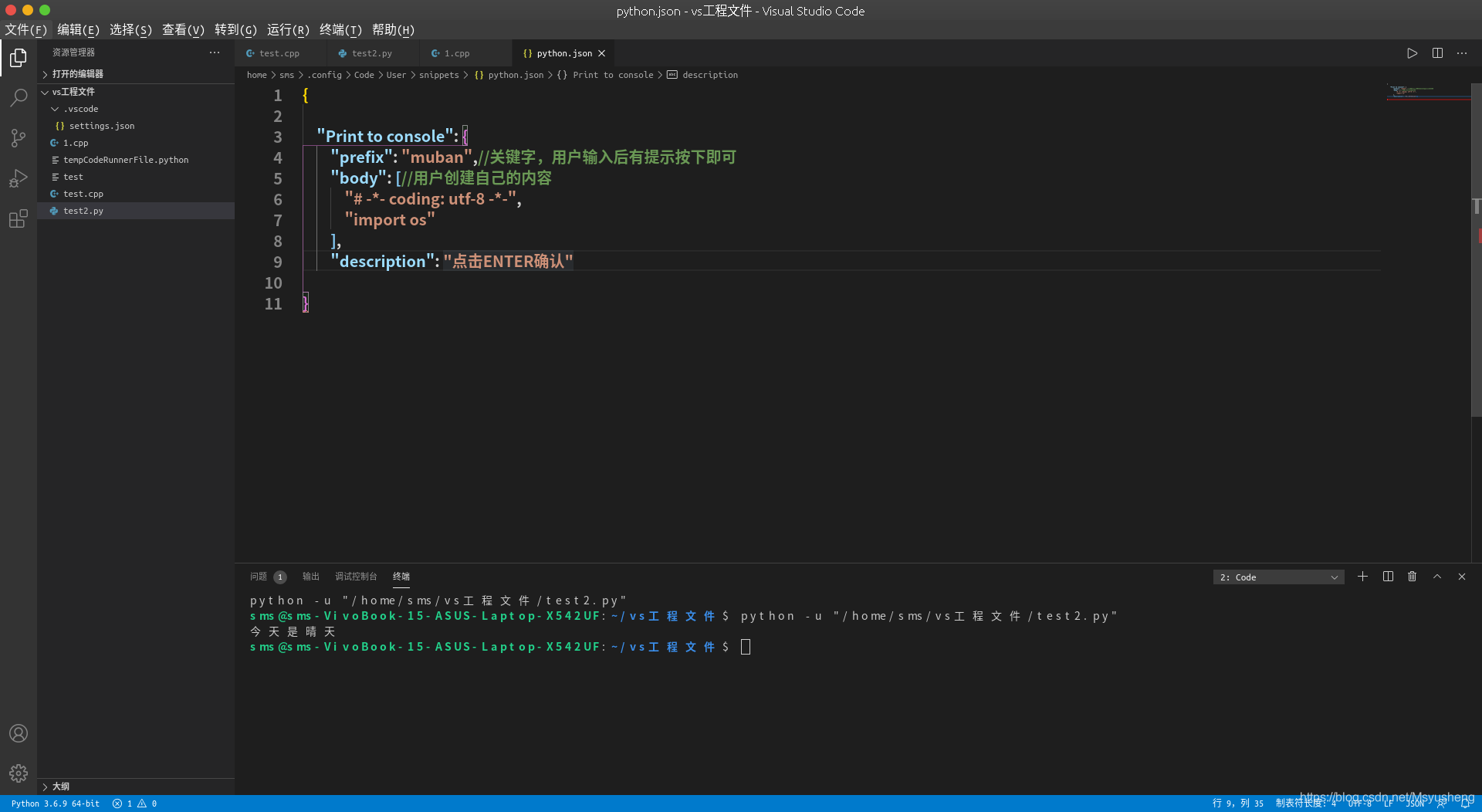Open the Accounts menu icon
The height and width of the screenshot is (812, 1482).
pyautogui.click(x=19, y=733)
